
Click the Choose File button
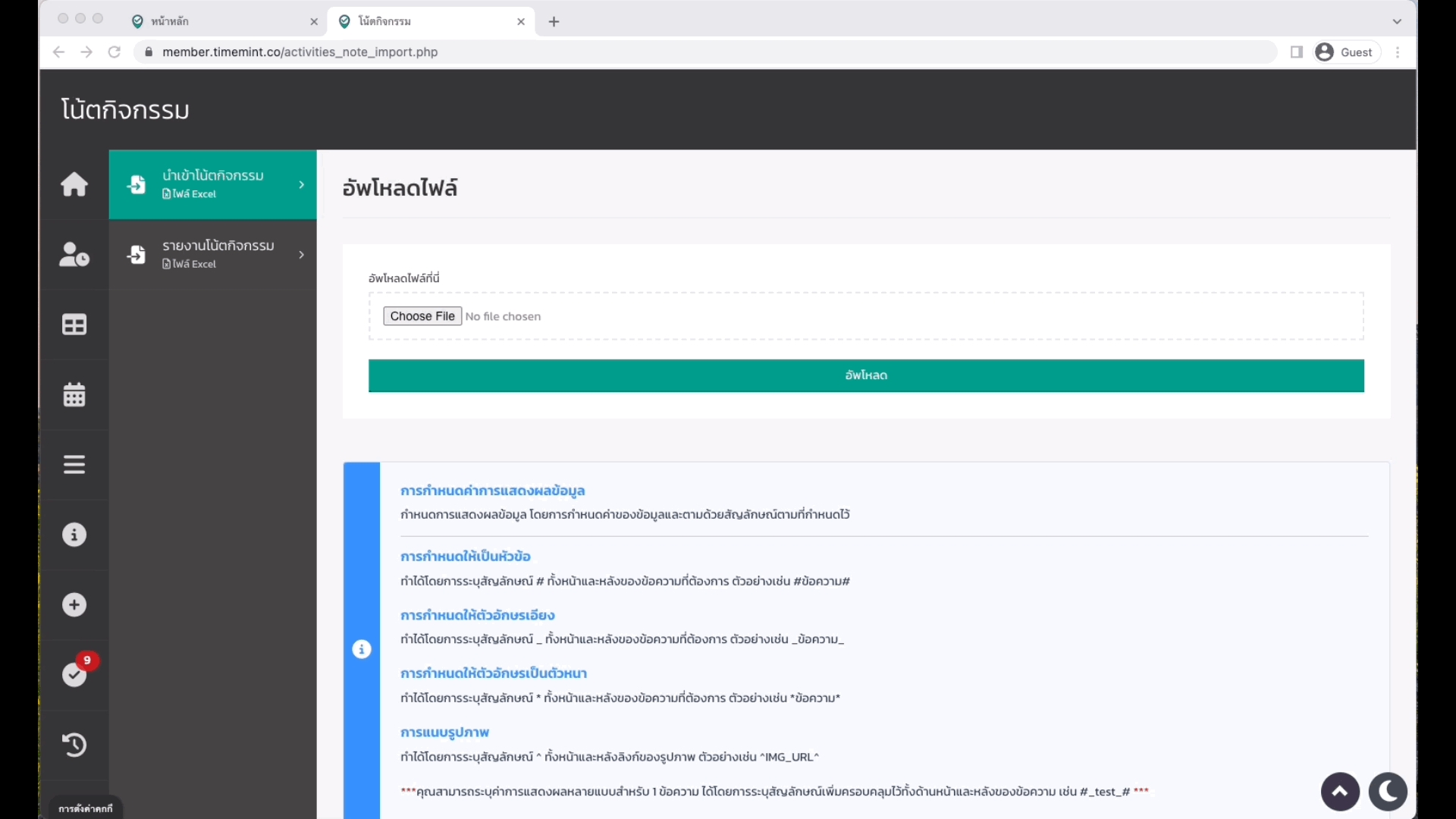coord(422,316)
